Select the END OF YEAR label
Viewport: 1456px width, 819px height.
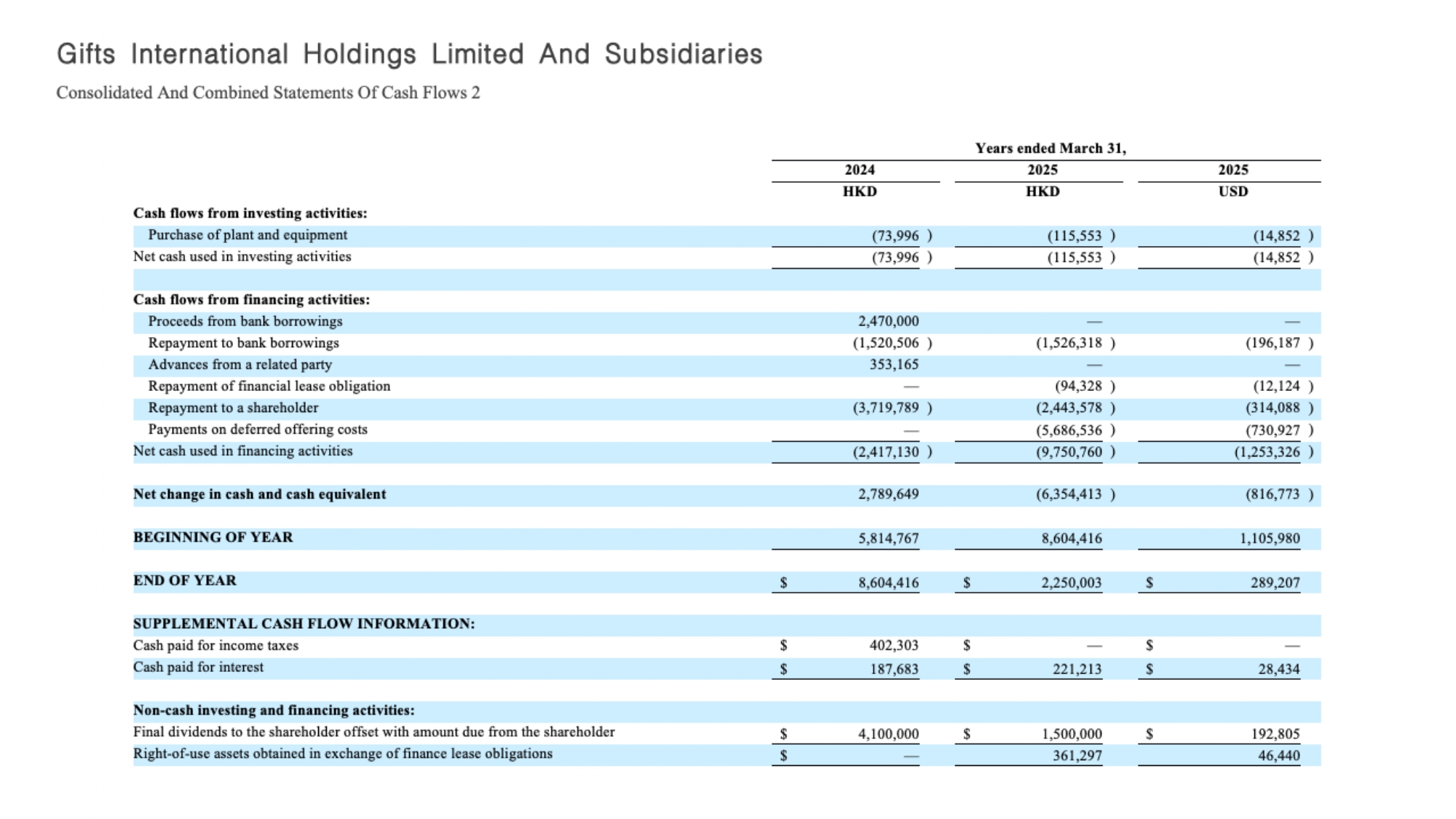pos(185,581)
